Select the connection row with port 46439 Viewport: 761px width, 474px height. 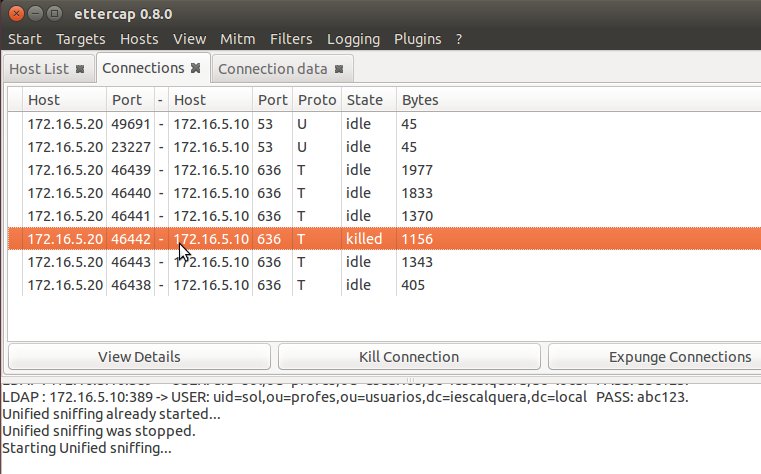pos(384,170)
